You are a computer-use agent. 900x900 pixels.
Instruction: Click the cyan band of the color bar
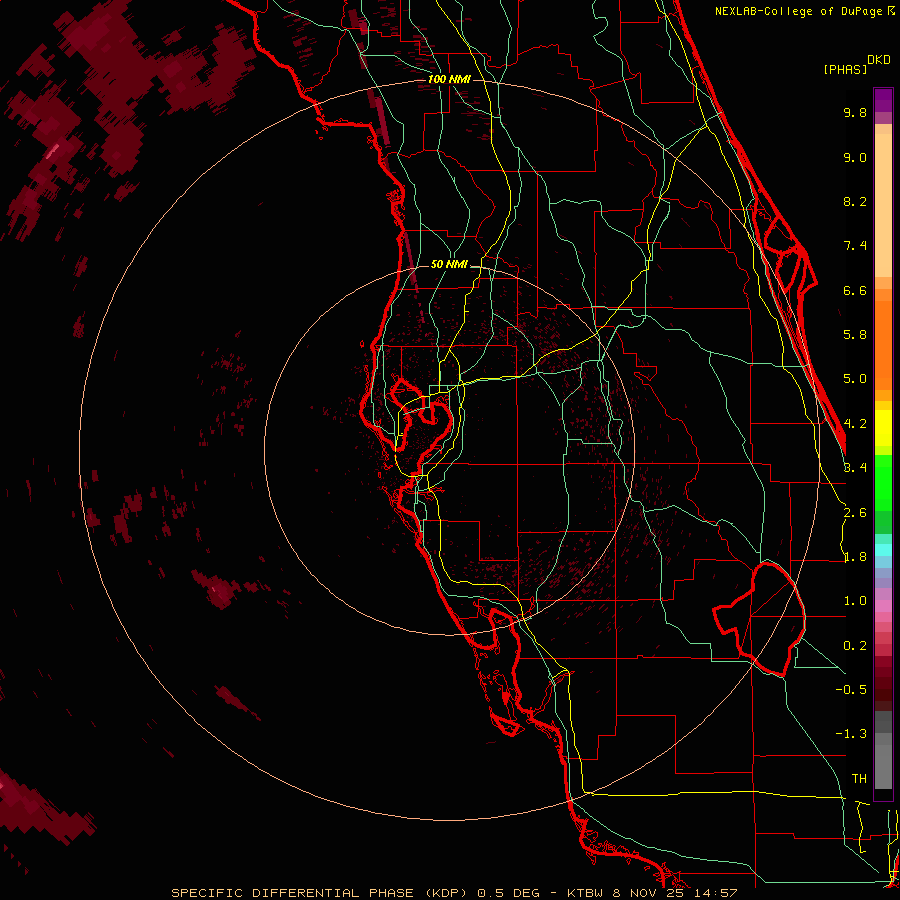[x=883, y=550]
